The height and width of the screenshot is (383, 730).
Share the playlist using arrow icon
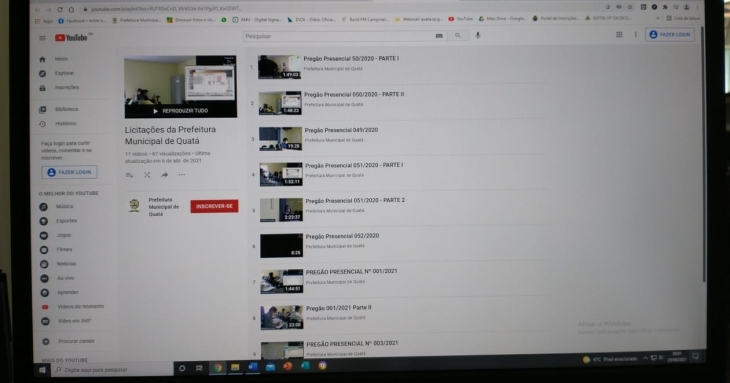(164, 175)
